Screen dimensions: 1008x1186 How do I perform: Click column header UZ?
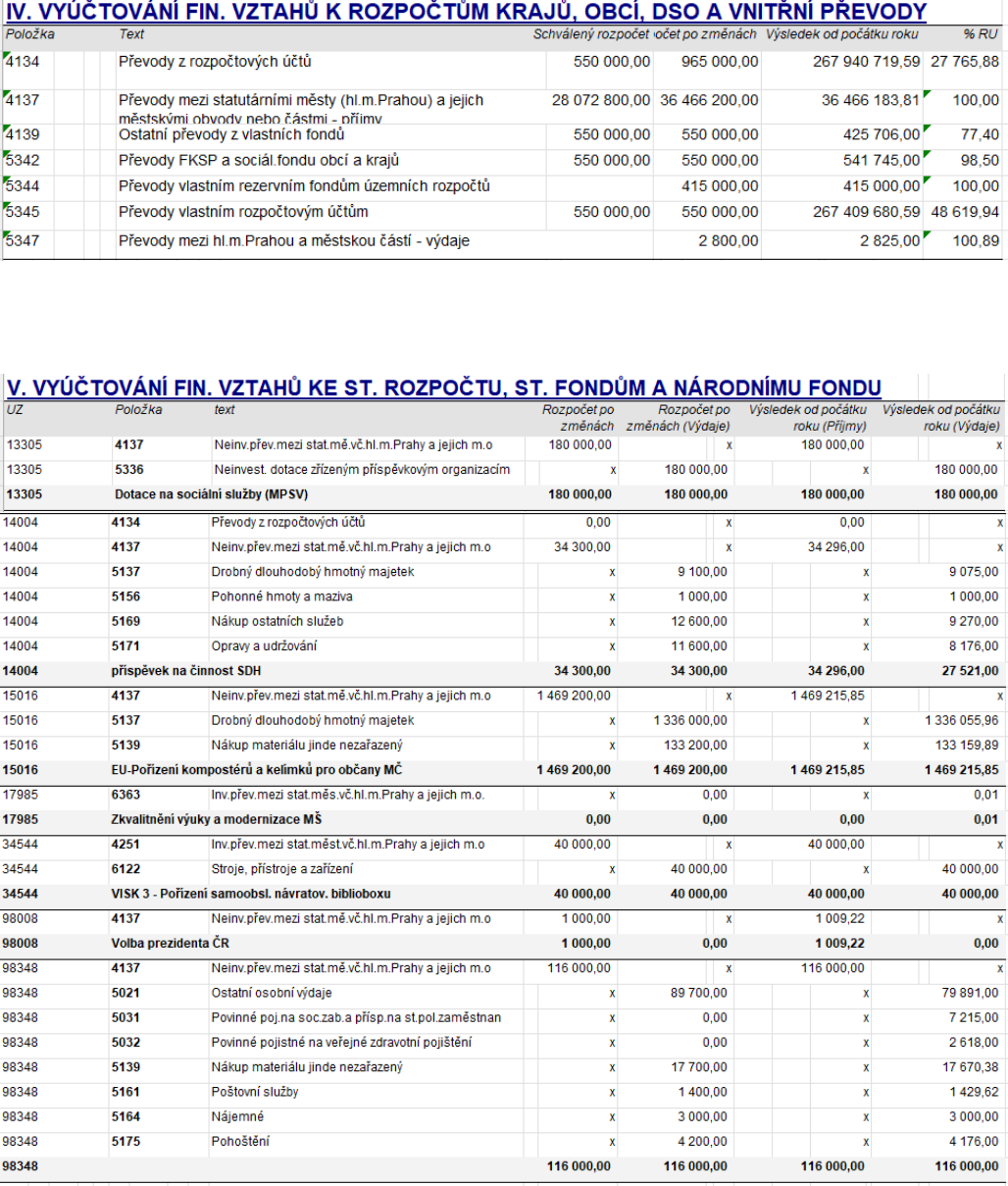coord(15,410)
